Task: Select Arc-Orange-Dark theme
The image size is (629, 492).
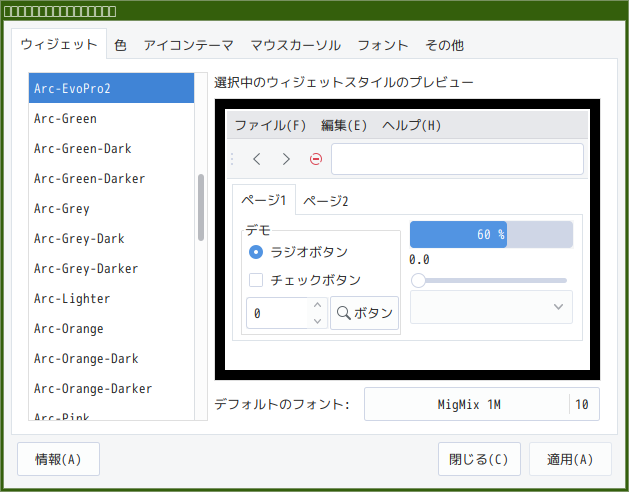Action: point(112,358)
